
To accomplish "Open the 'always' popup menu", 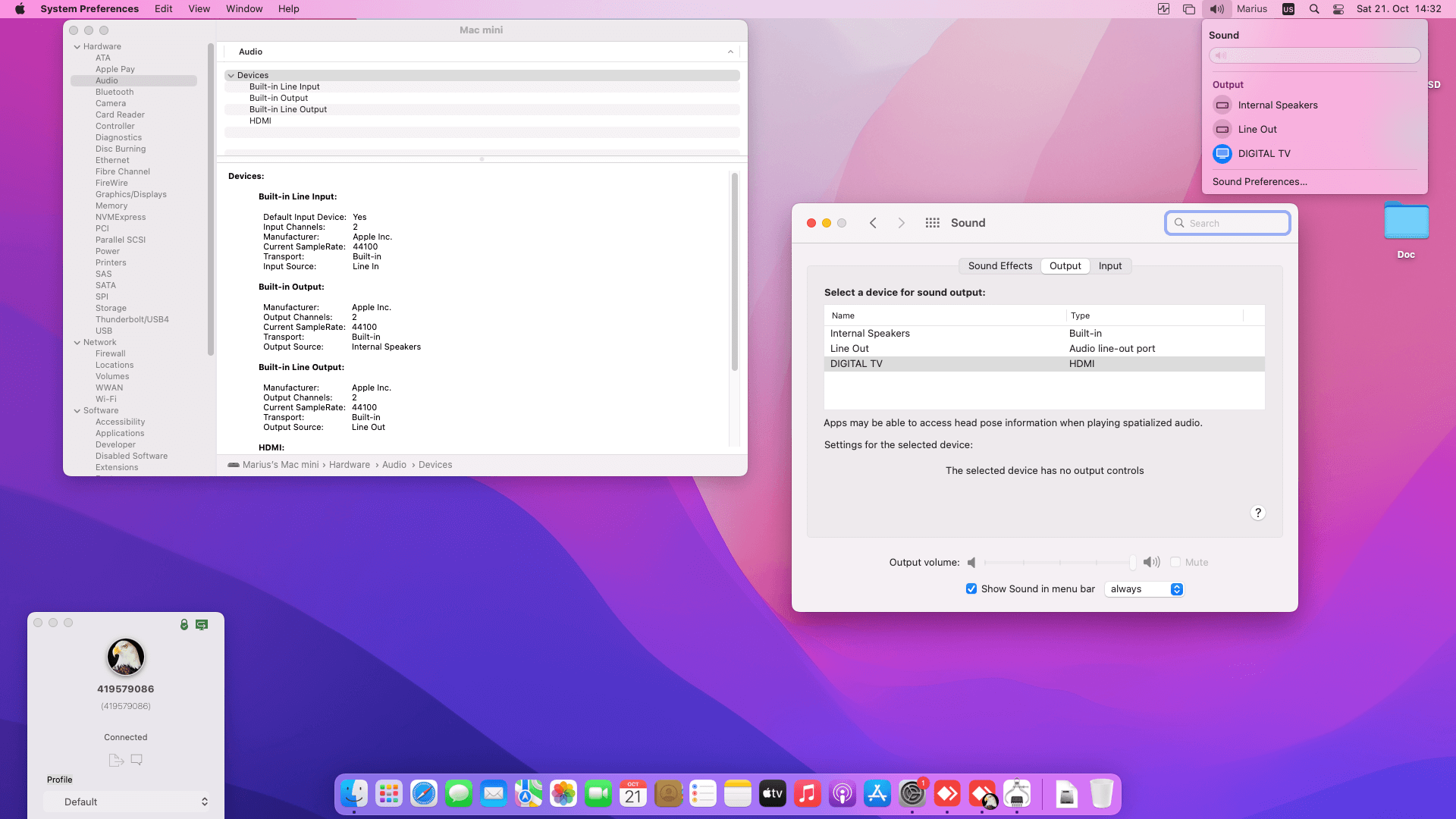I will coord(1144,589).
